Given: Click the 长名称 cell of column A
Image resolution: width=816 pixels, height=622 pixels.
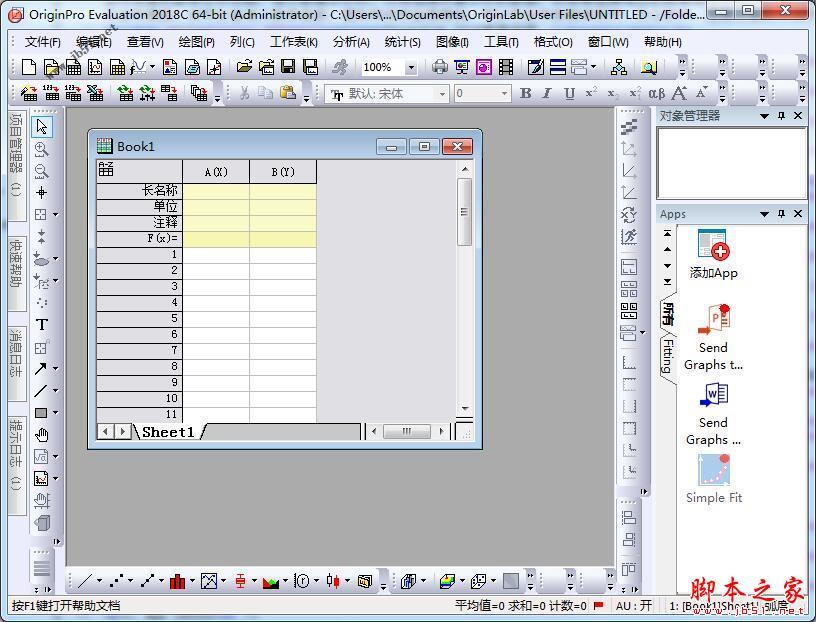Looking at the screenshot, I should coord(216,192).
